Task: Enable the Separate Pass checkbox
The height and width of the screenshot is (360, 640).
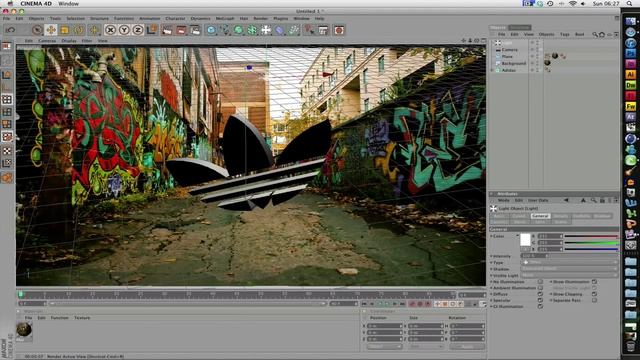Action: click(594, 300)
